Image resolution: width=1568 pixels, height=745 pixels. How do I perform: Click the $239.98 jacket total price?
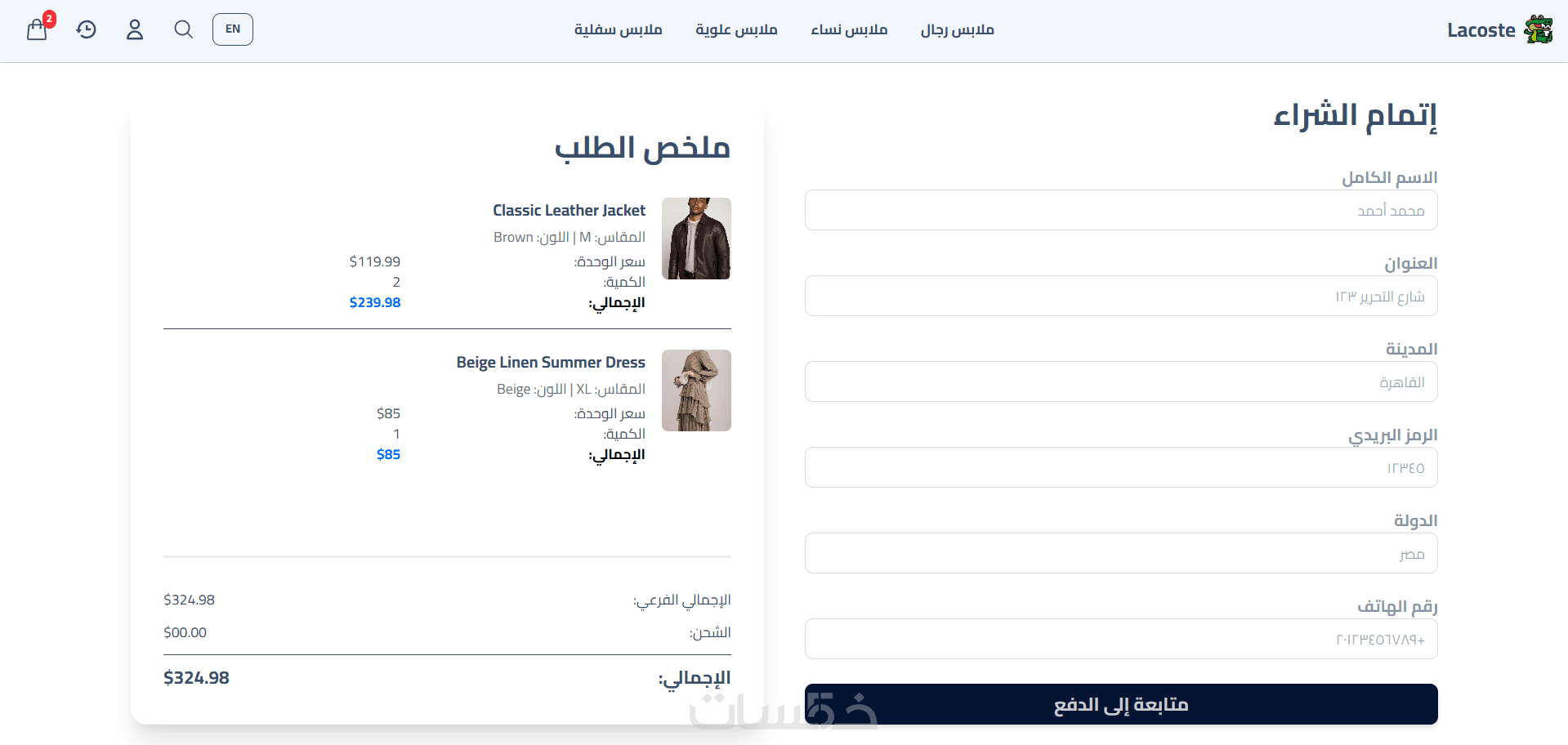pos(375,302)
